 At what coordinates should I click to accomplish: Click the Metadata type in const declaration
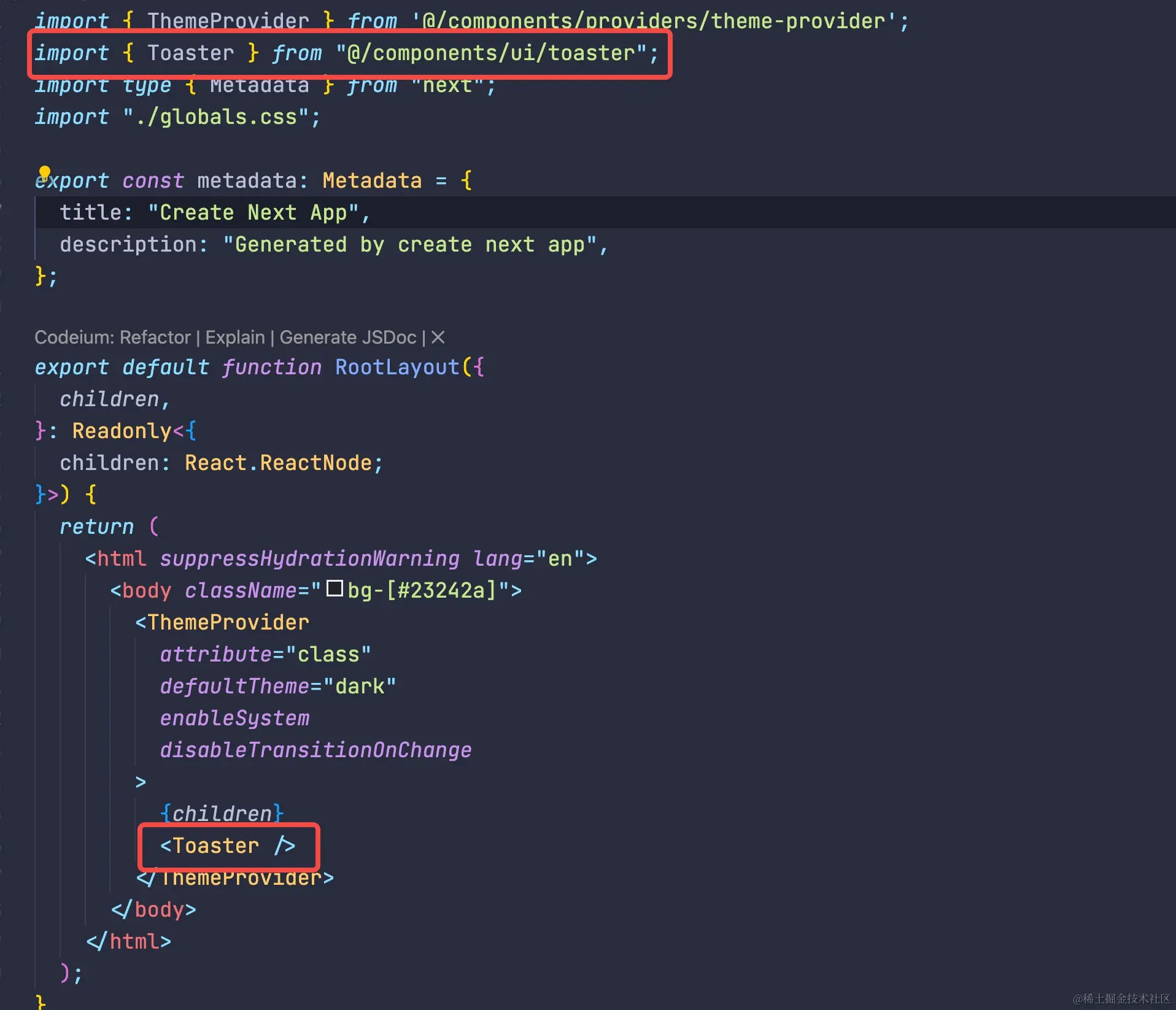(x=372, y=180)
